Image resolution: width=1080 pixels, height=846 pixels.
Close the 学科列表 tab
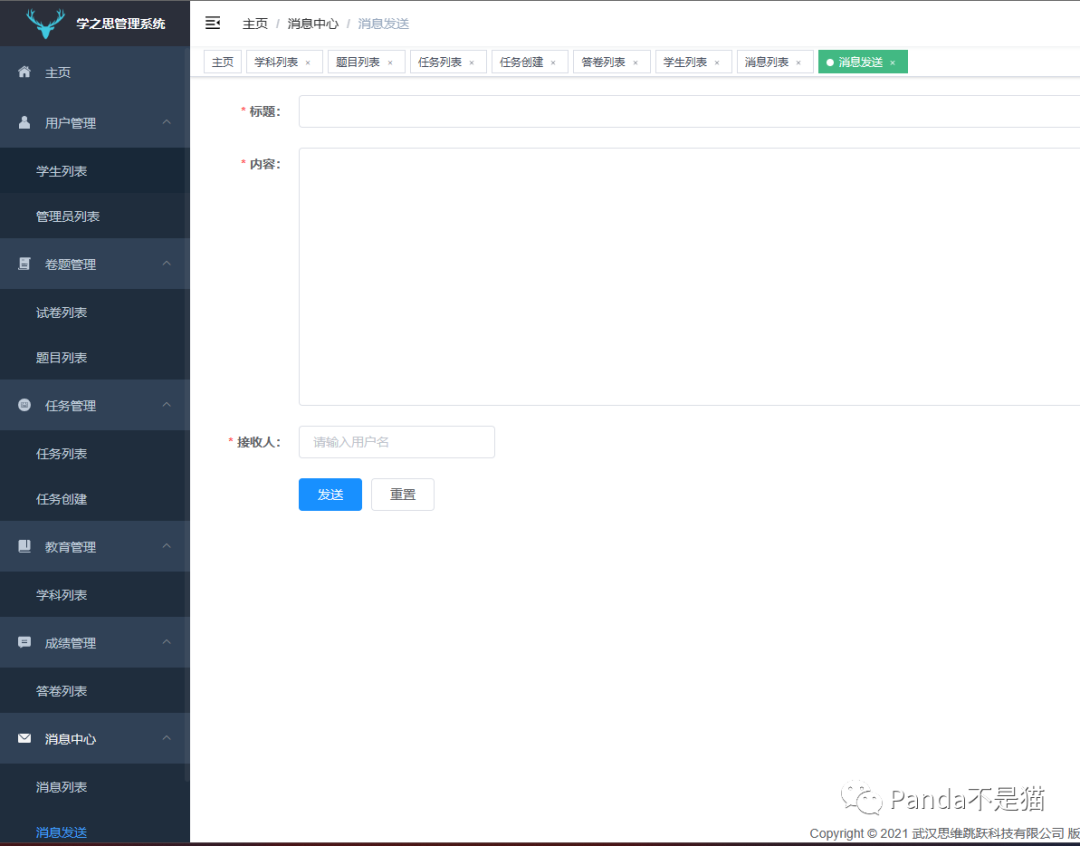coord(308,63)
